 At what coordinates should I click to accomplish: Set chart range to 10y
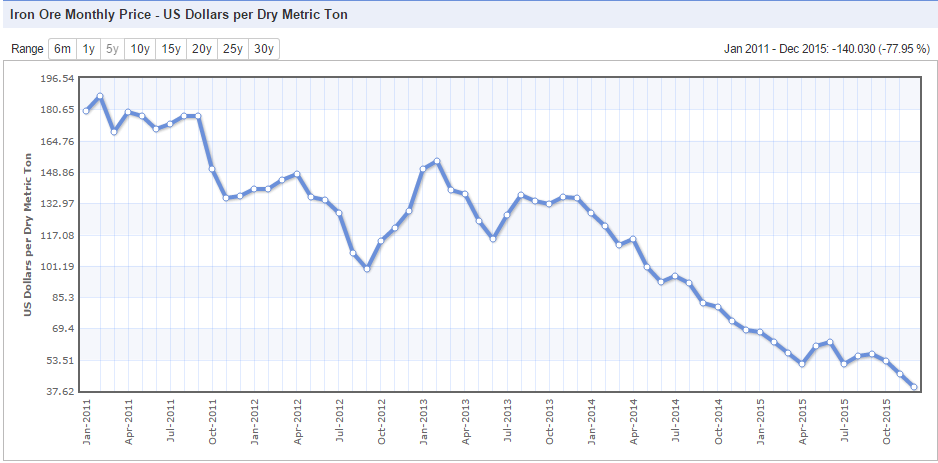coord(140,49)
